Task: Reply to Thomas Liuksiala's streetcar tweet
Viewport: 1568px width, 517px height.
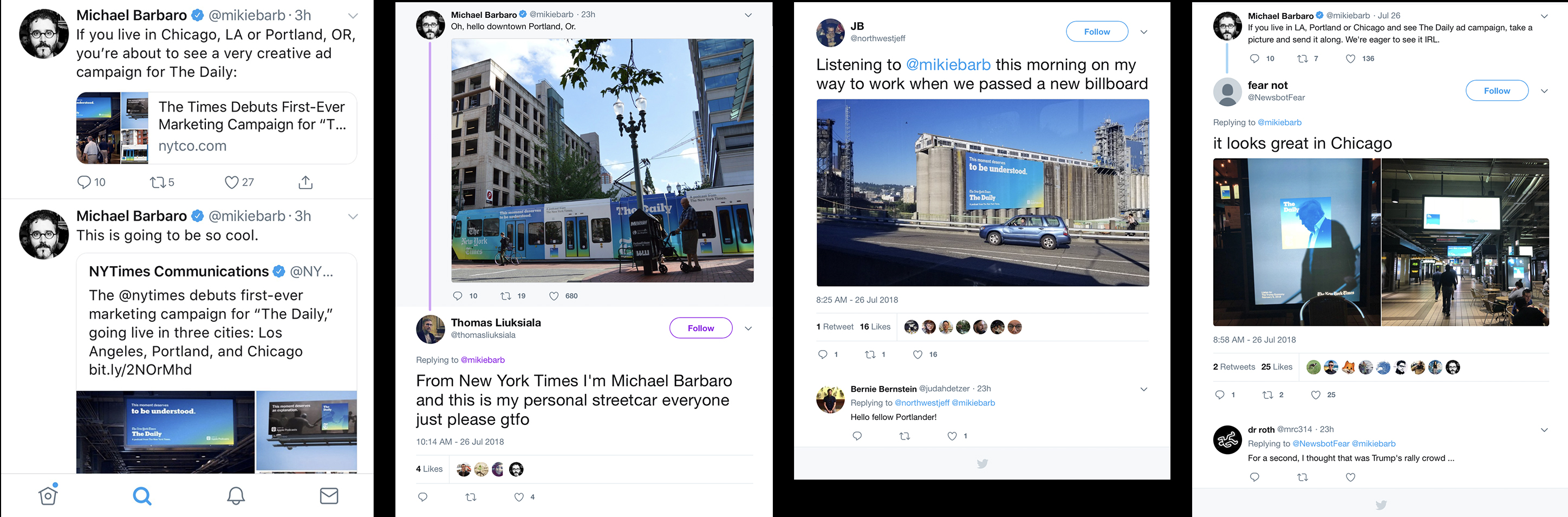Action: [x=423, y=497]
